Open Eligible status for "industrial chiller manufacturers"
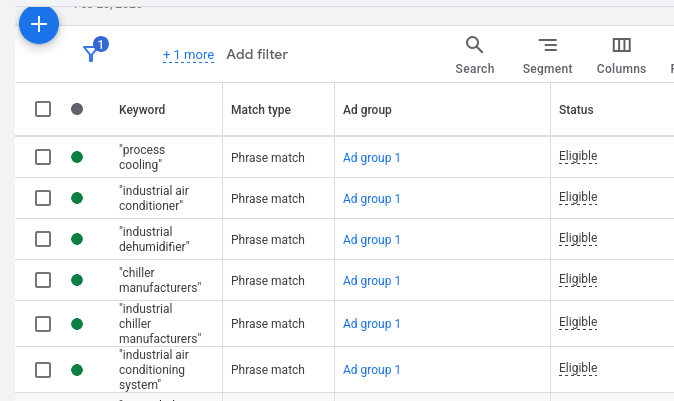Screen dimensions: 674x401 point(577,323)
